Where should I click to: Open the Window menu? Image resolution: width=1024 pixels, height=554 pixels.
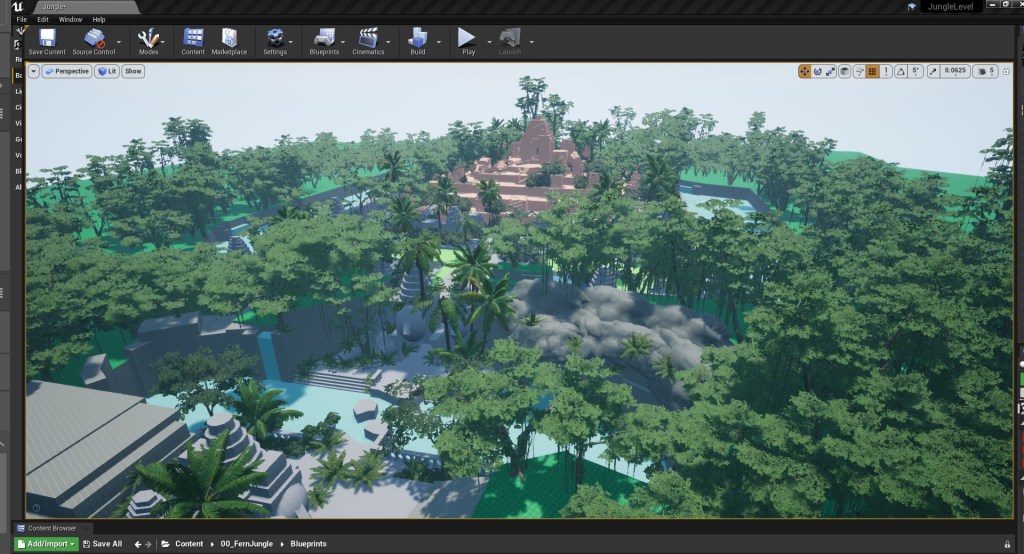click(x=70, y=19)
